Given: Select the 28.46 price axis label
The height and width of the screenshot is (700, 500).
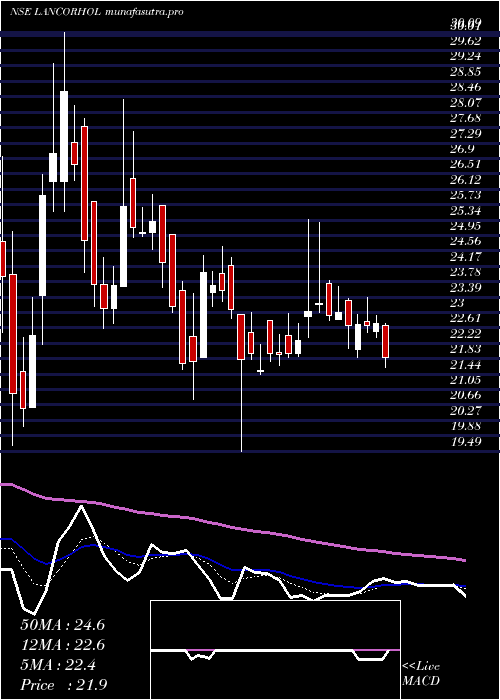Looking at the screenshot, I should tap(466, 88).
